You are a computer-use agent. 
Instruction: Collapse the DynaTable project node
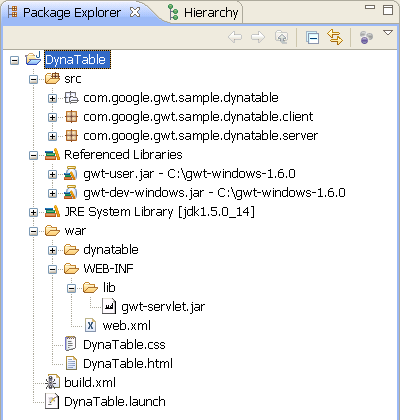[14, 60]
